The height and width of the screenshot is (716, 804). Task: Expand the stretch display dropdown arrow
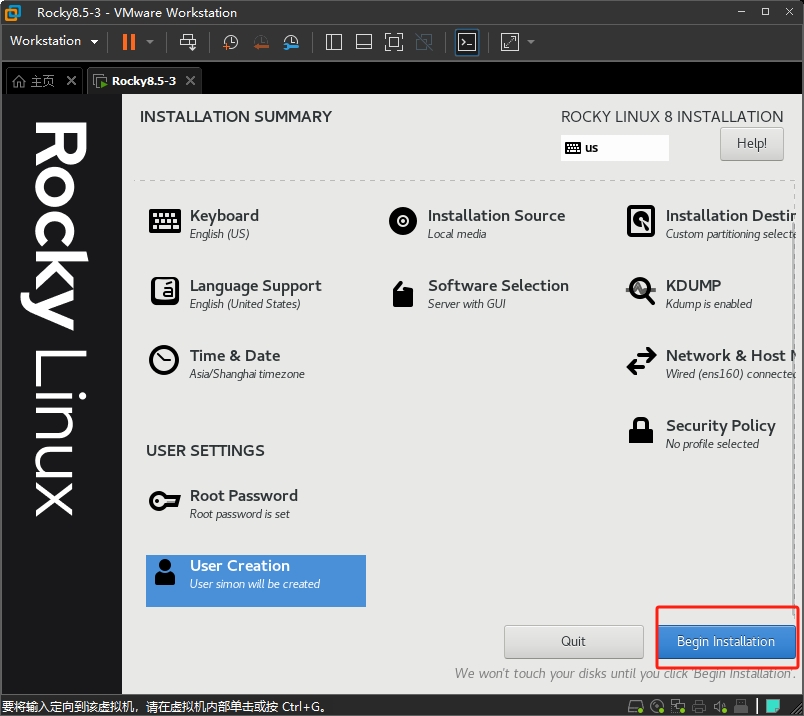(x=531, y=42)
